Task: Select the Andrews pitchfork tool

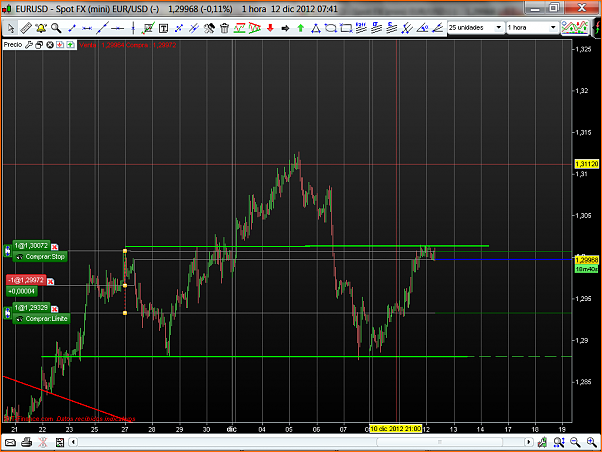Action: tap(407, 28)
